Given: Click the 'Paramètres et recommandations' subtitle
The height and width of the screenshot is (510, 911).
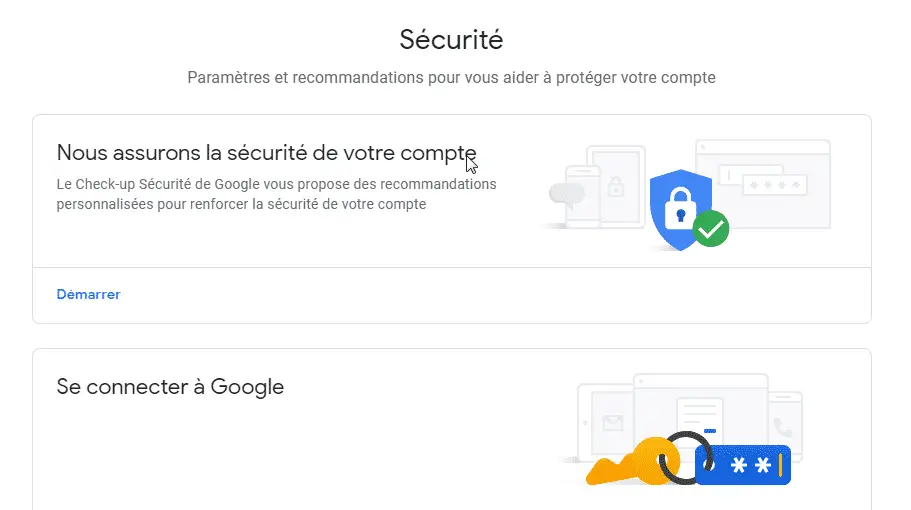Looking at the screenshot, I should (x=451, y=78).
